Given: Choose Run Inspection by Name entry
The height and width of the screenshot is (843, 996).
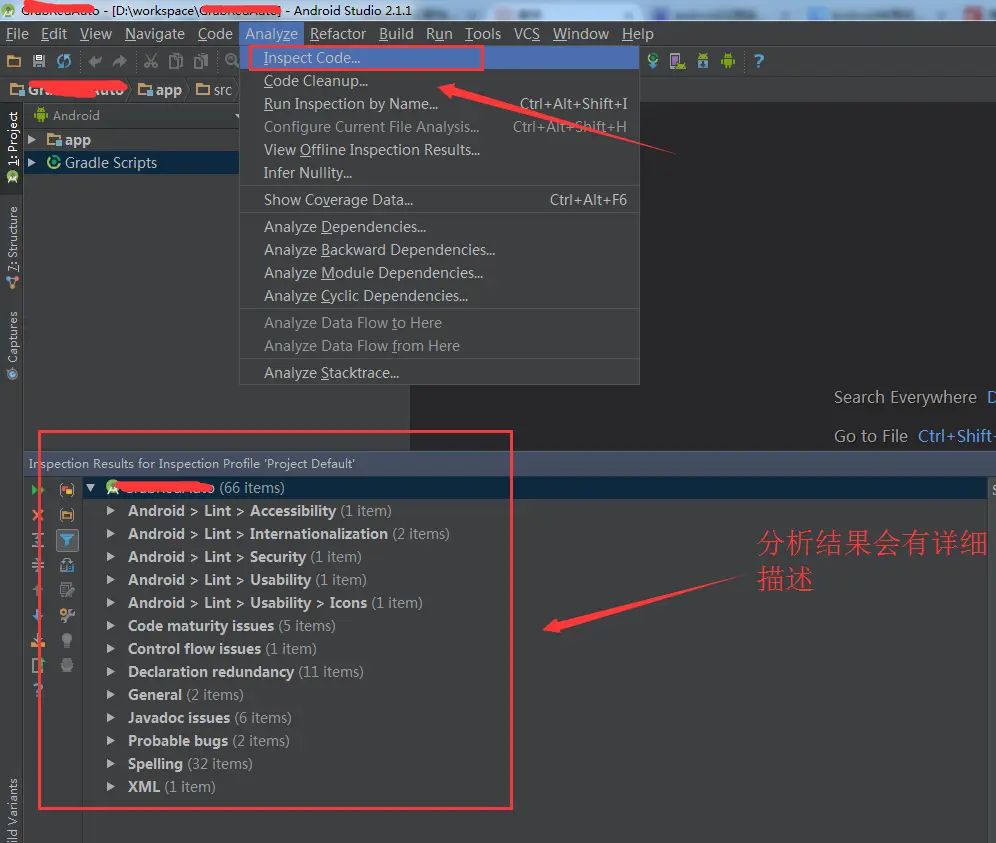Looking at the screenshot, I should (x=440, y=104).
